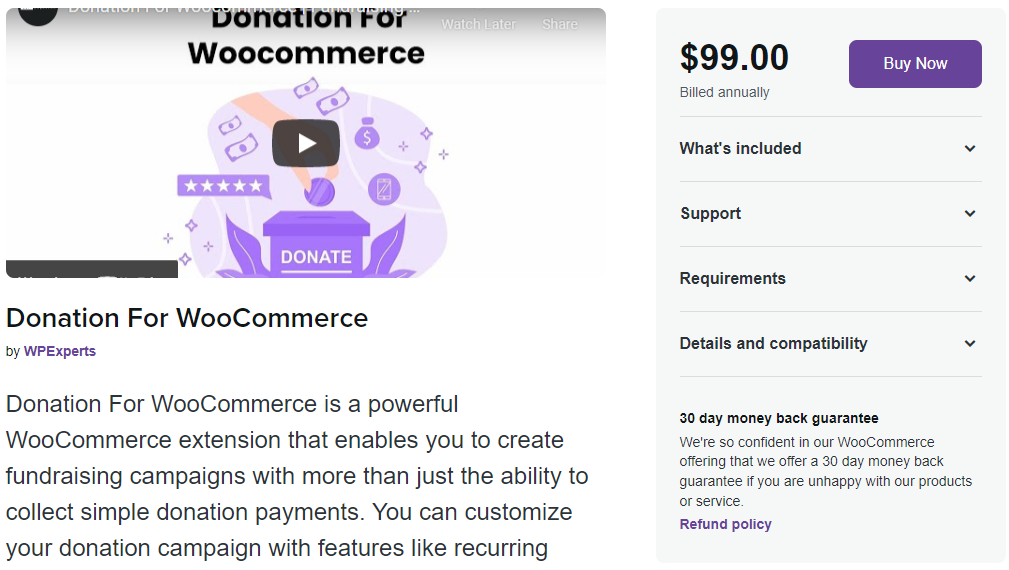1009x570 pixels.
Task: Open the channel avatar on the video
Action: pyautogui.click(x=38, y=14)
